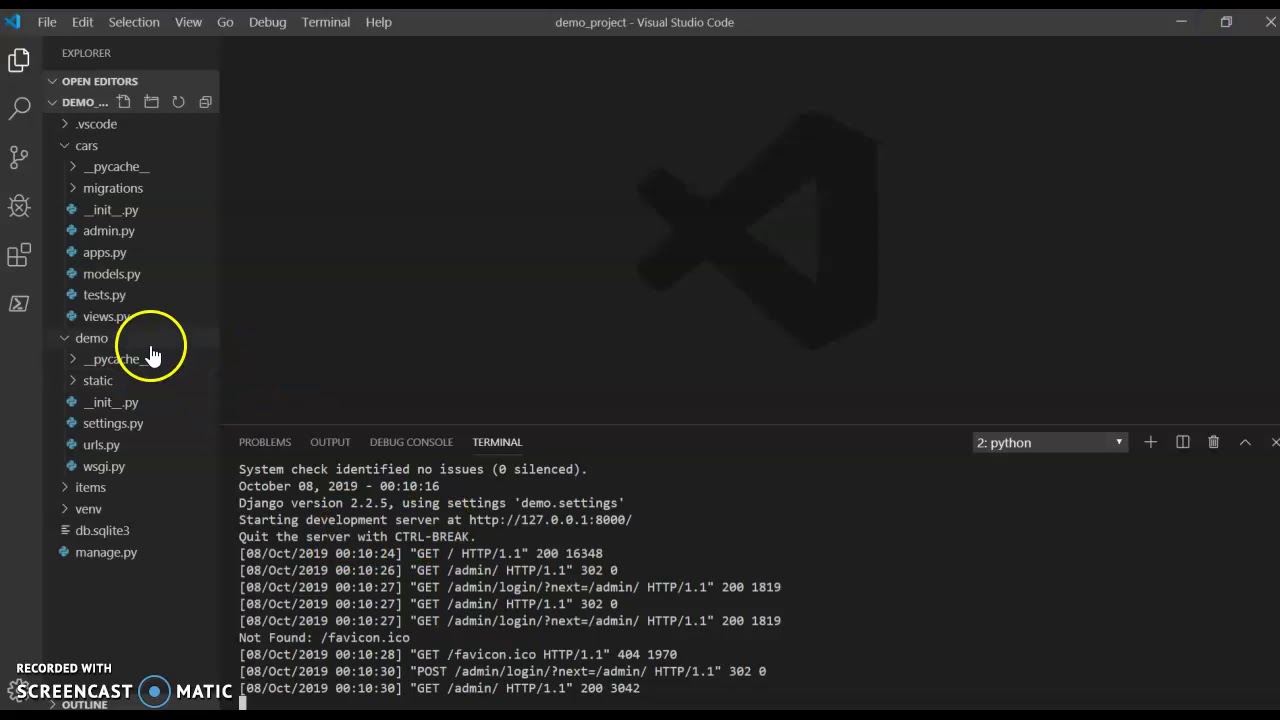Open models.py file

[111, 274]
